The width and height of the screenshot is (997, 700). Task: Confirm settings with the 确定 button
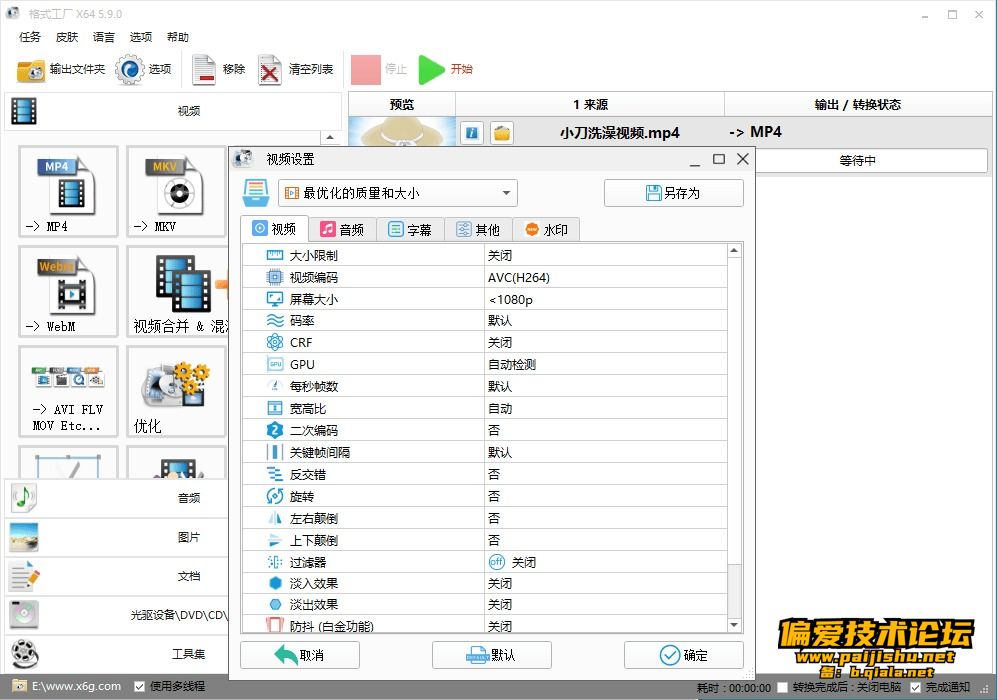[684, 655]
